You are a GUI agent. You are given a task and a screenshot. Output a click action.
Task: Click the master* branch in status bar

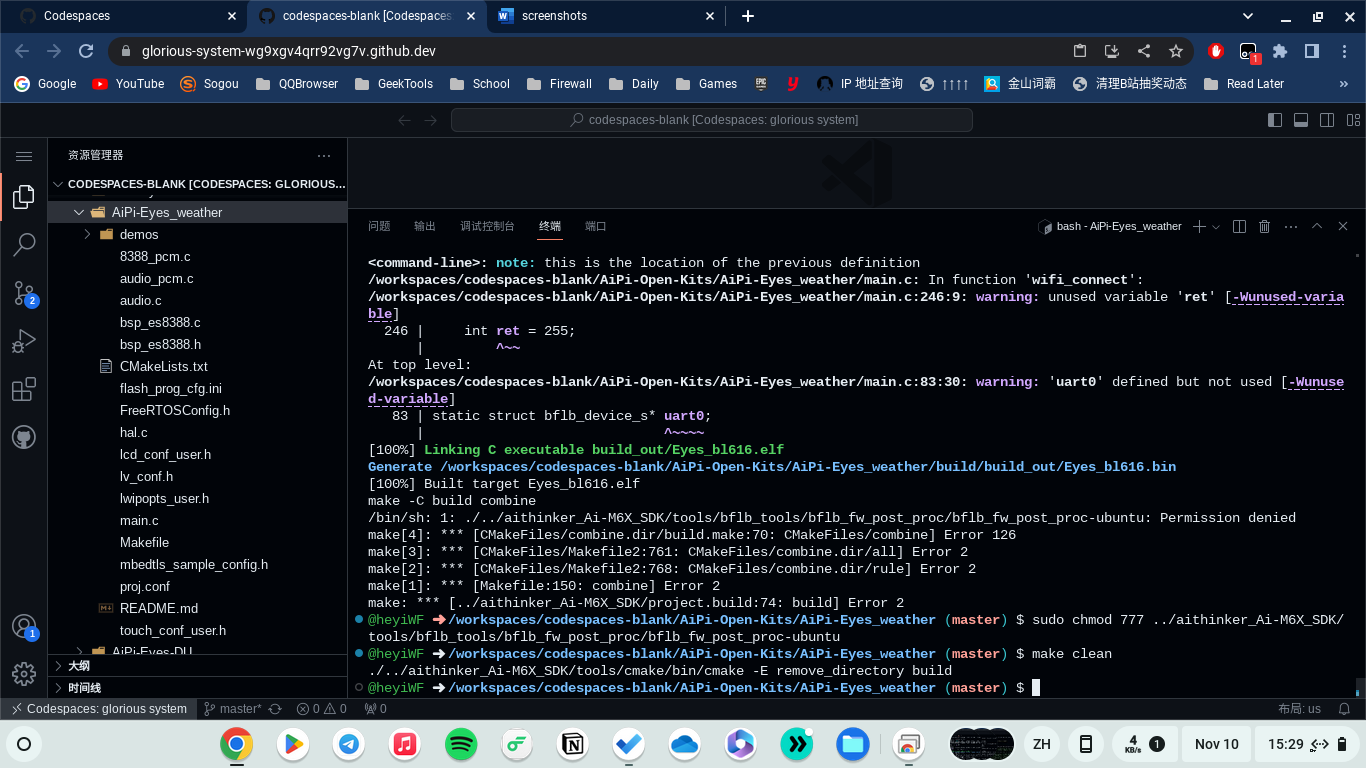click(232, 709)
